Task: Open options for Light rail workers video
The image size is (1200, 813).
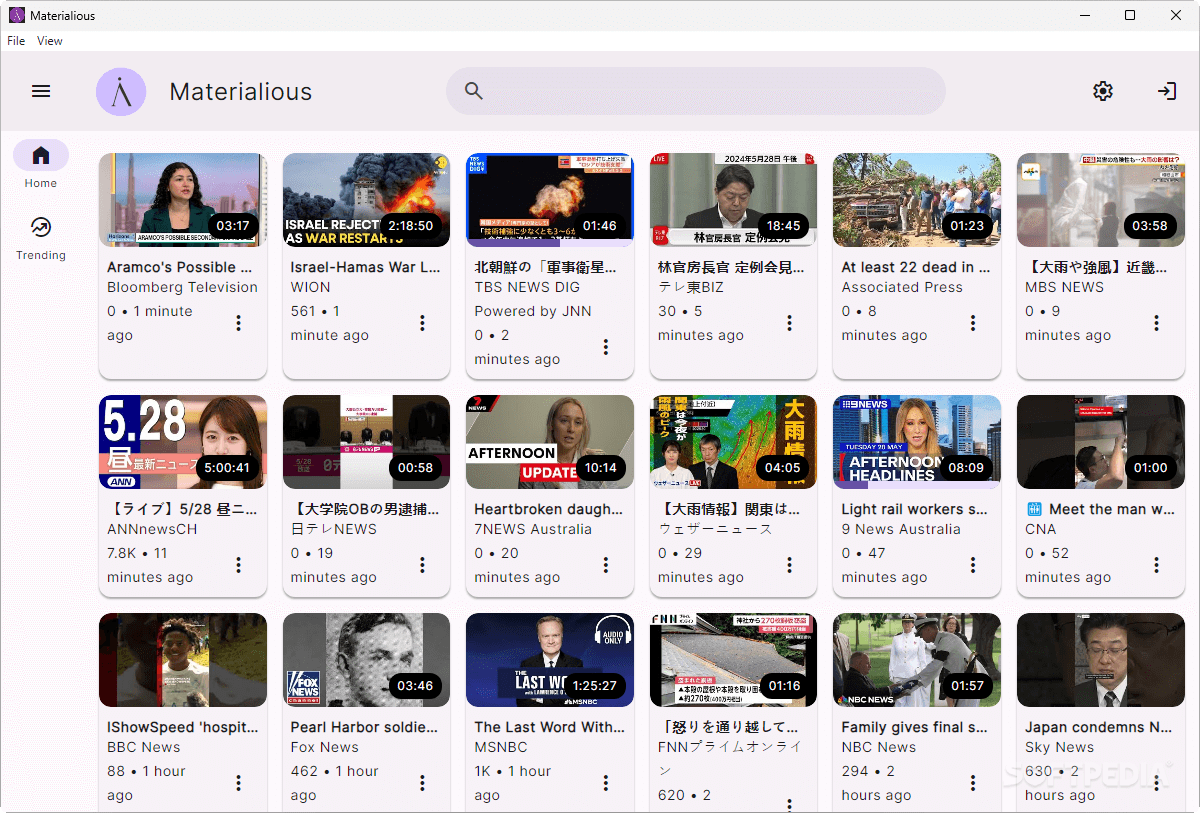Action: [x=973, y=565]
